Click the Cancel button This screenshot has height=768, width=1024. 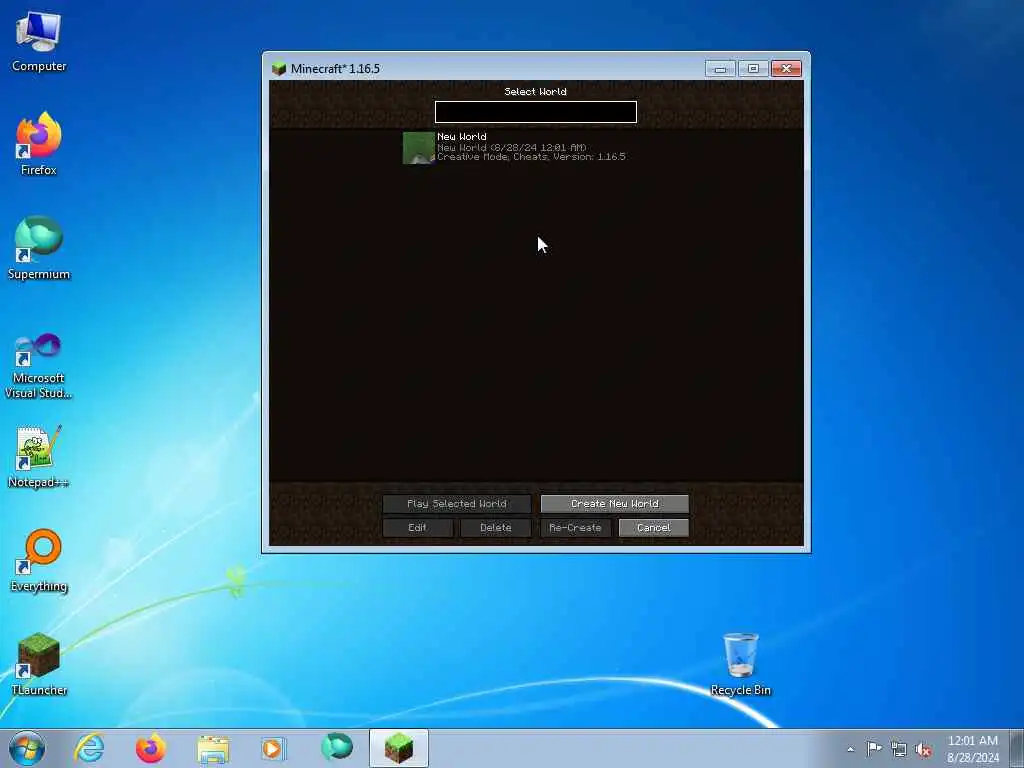[654, 528]
